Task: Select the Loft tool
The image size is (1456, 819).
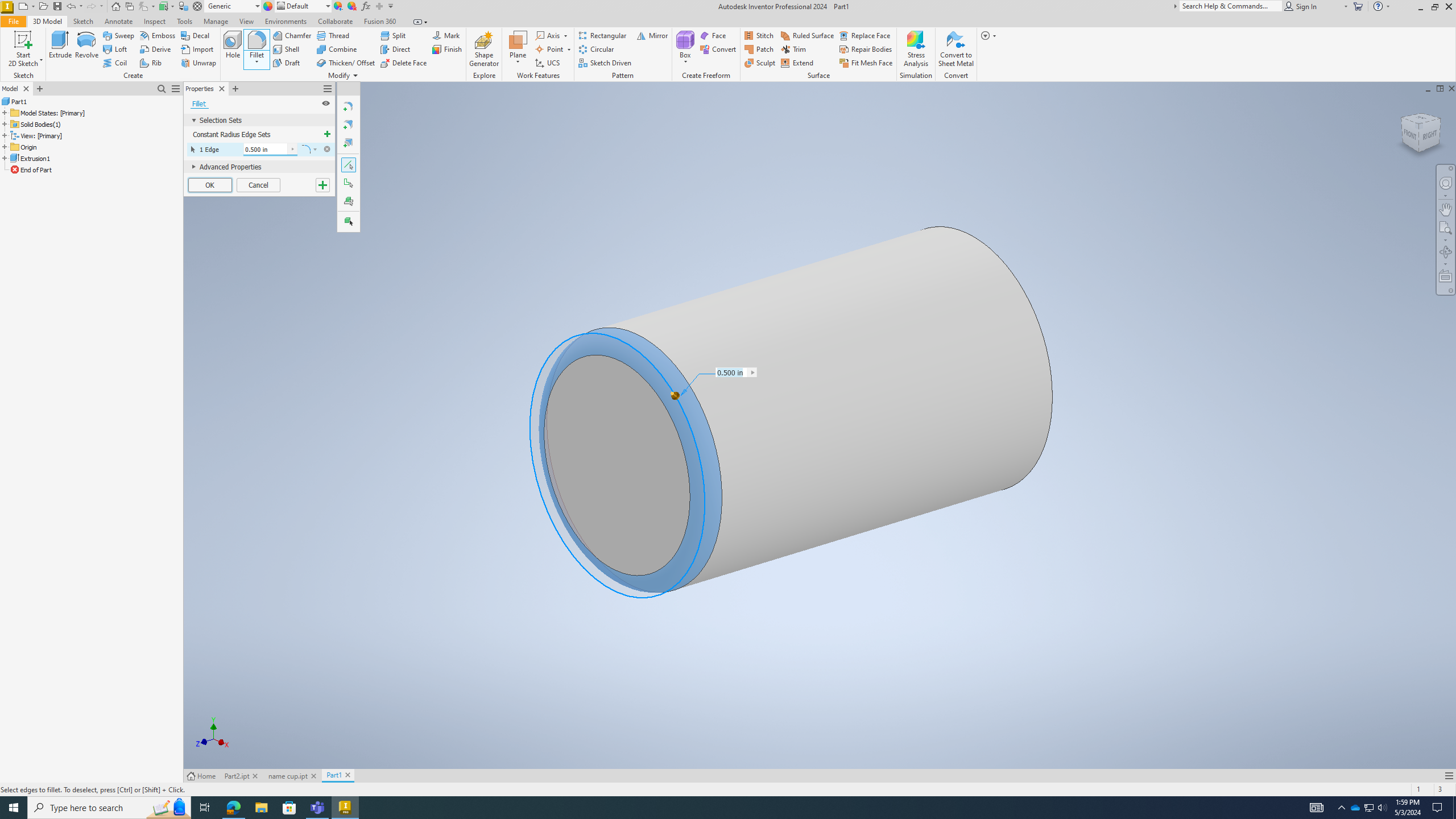Action: [115, 49]
